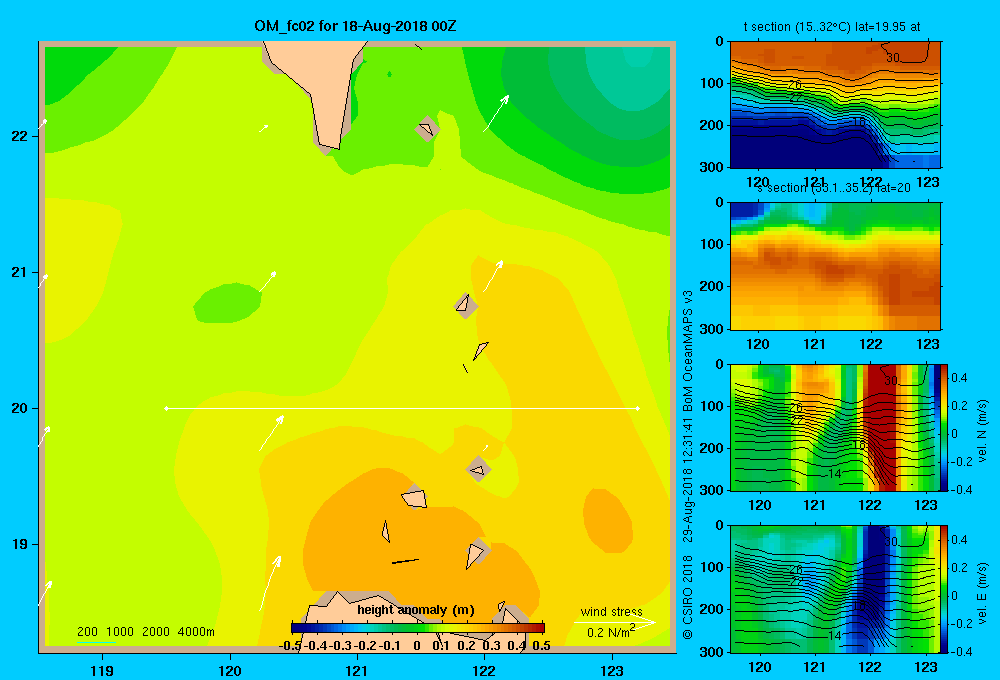Click the "0.2 N/m" wind stress value
Viewport: 1000px width, 680px height.
click(610, 632)
